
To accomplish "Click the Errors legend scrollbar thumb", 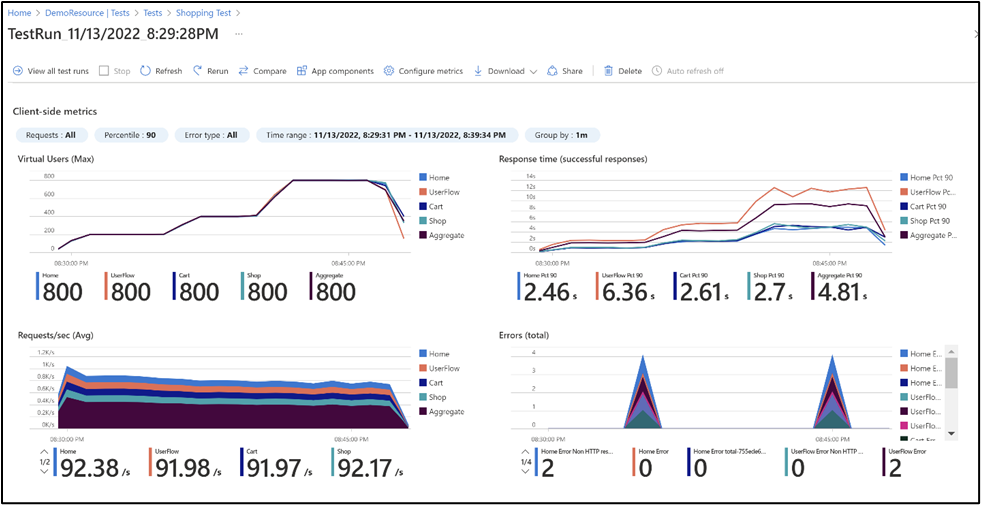I will pyautogui.click(x=951, y=372).
